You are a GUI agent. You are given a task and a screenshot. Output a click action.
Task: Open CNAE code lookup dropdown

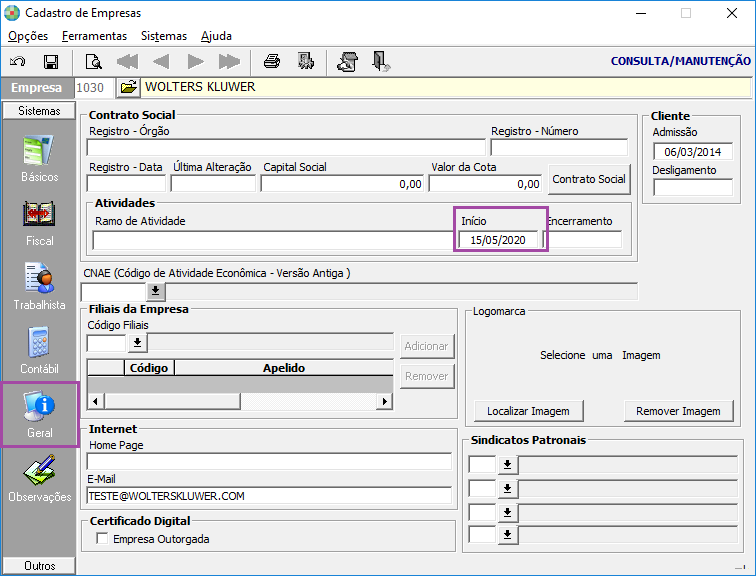pos(155,291)
